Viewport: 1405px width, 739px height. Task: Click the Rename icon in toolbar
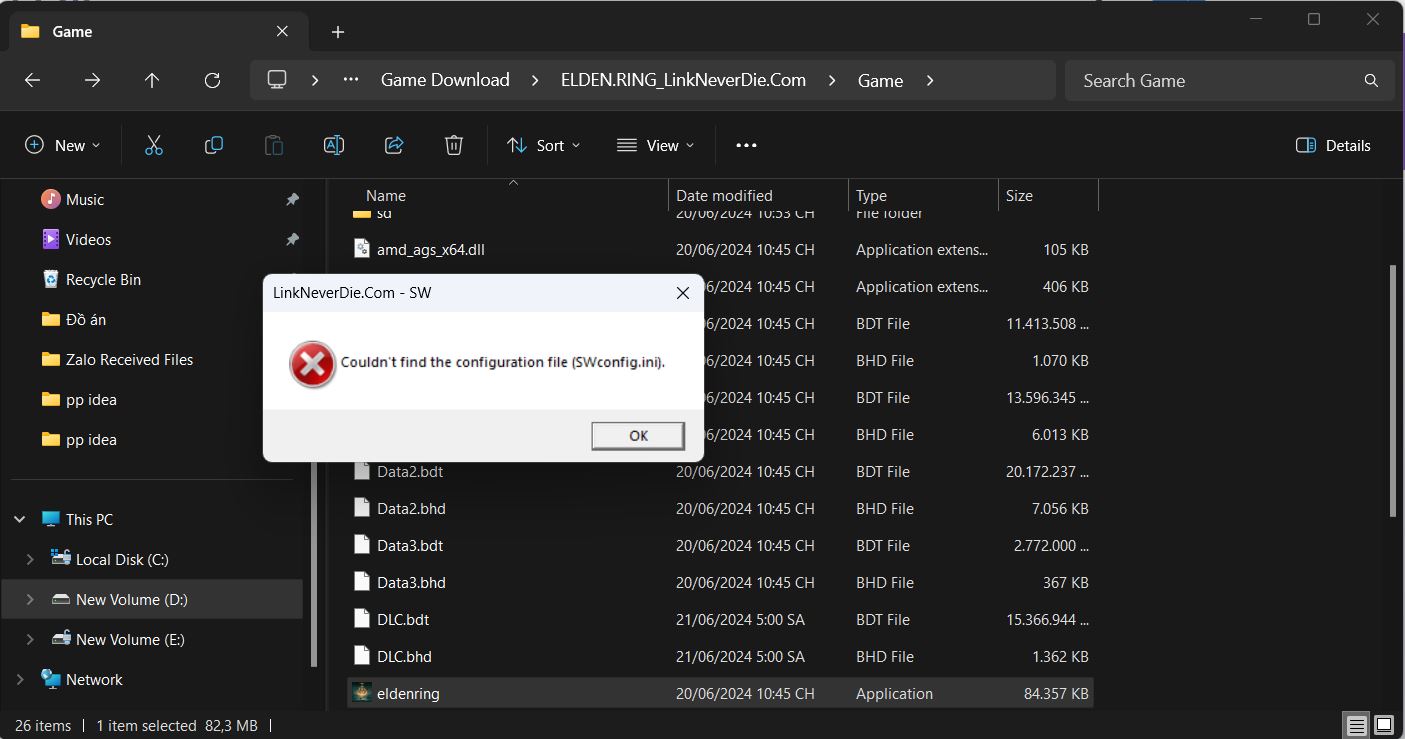(333, 145)
